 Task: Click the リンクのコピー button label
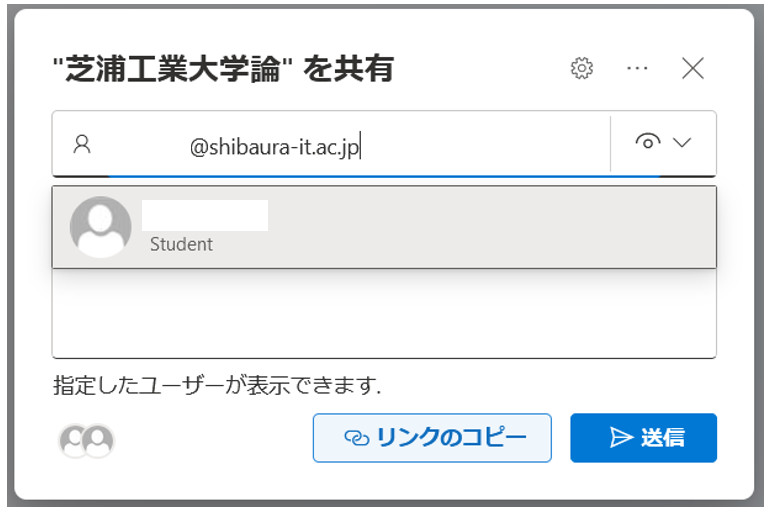pyautogui.click(x=451, y=437)
